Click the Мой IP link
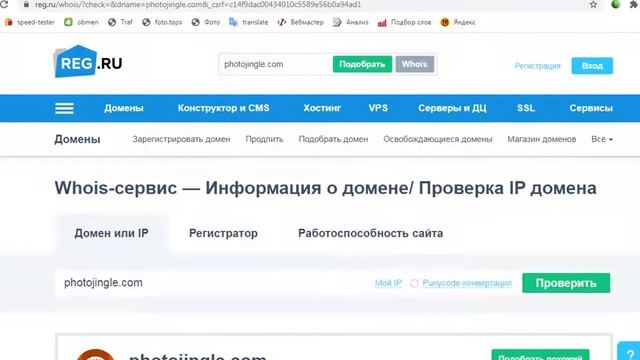This screenshot has height=360, width=640. click(388, 283)
